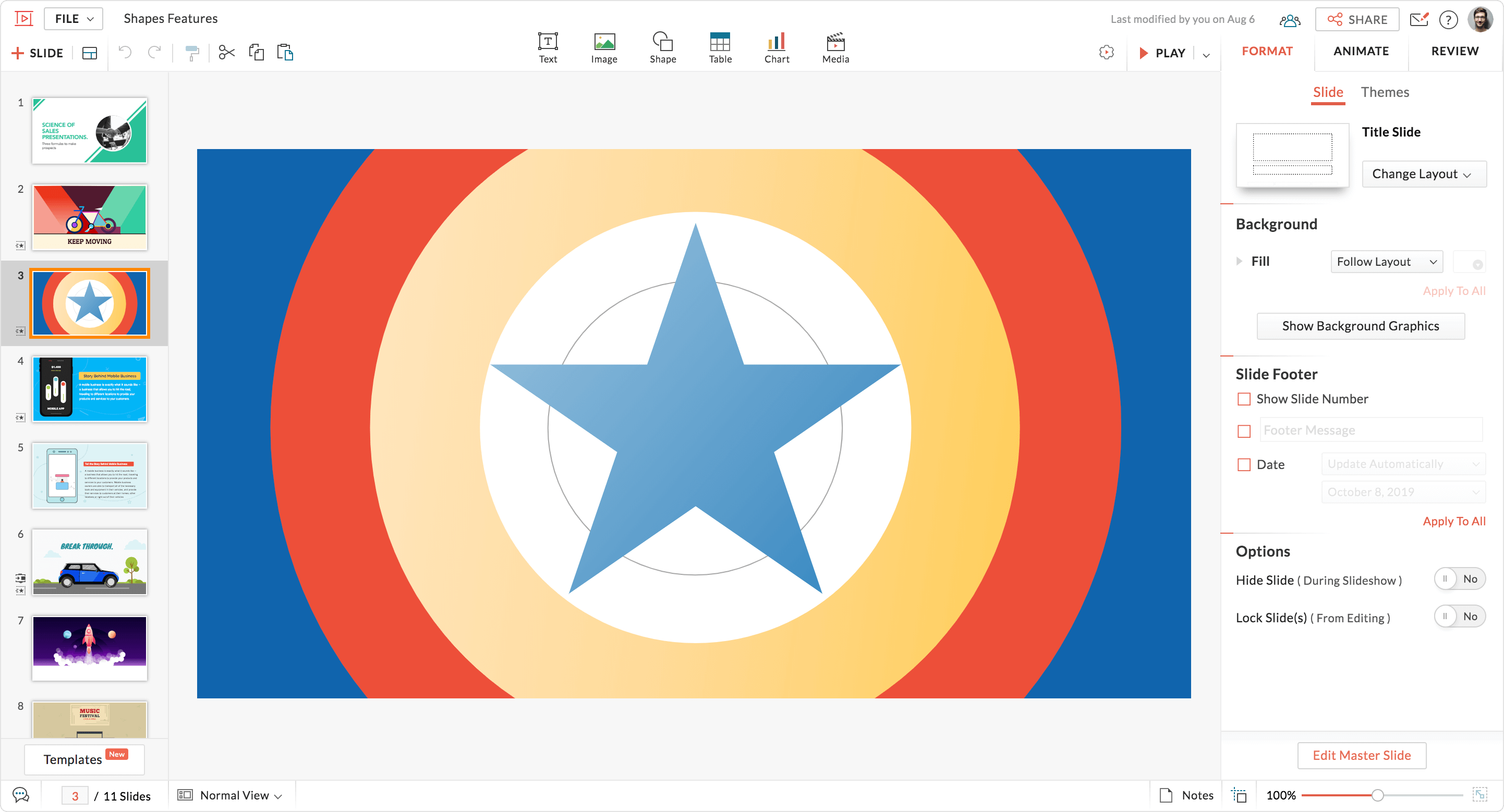The width and height of the screenshot is (1504, 812).
Task: Click Show Background Graphics button
Action: [1361, 326]
